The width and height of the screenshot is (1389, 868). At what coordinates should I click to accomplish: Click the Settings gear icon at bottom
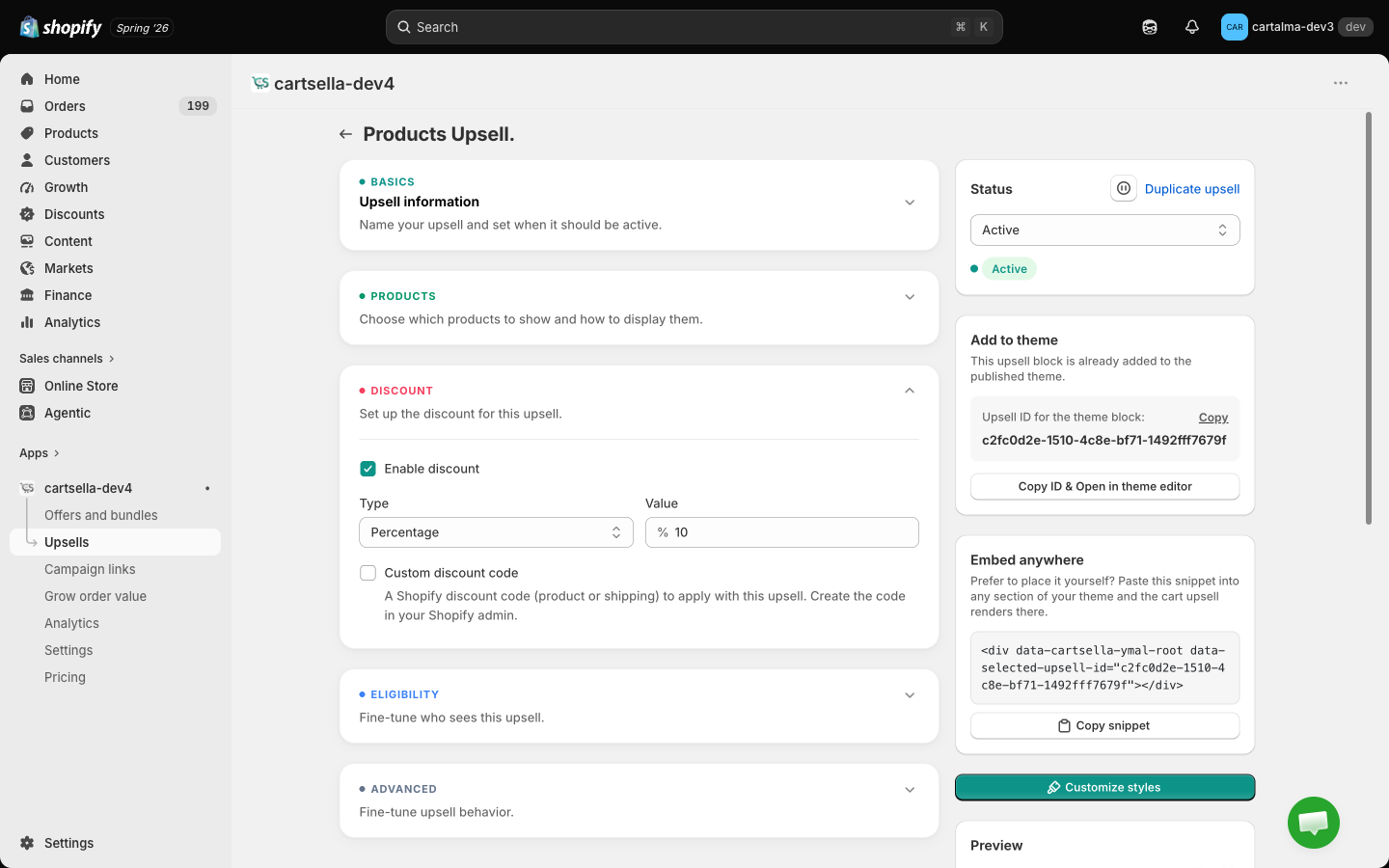[x=27, y=843]
